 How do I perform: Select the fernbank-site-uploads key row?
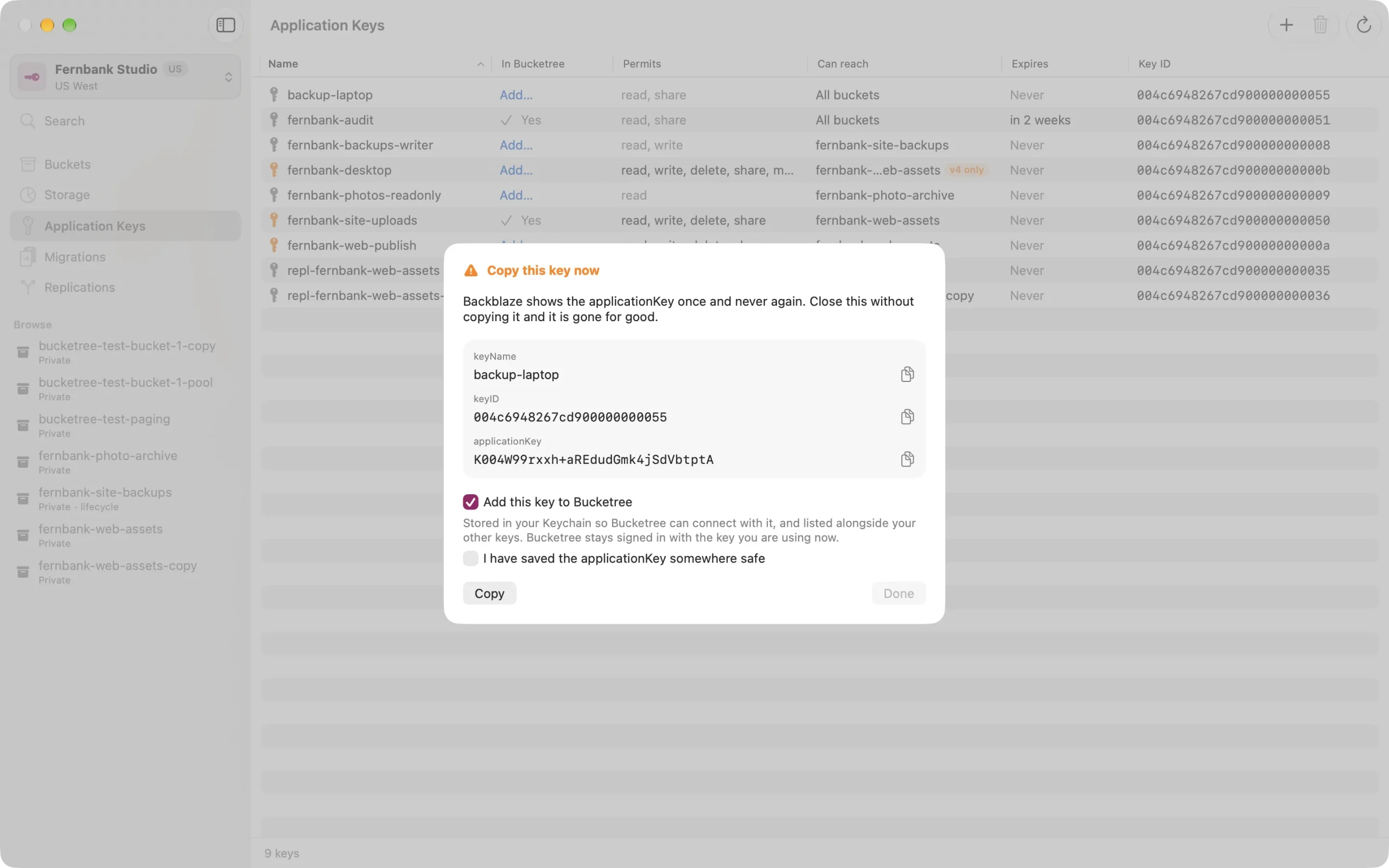tap(820, 220)
